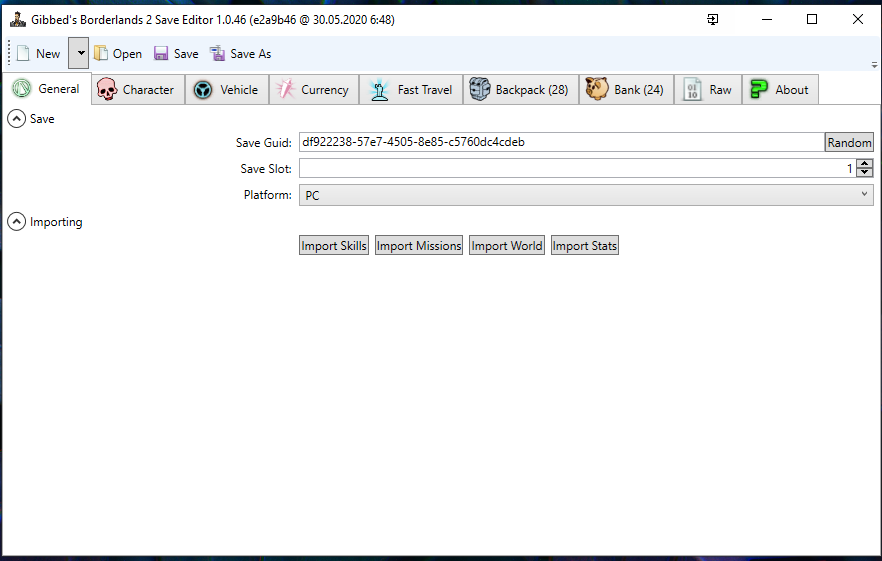
Task: Click the Bank piggy icon
Action: (x=597, y=89)
